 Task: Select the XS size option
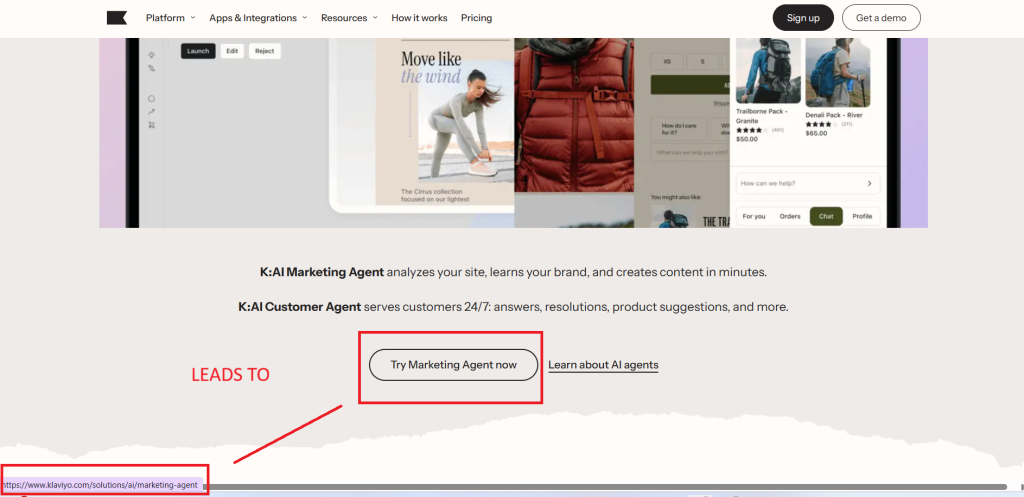[x=667, y=61]
